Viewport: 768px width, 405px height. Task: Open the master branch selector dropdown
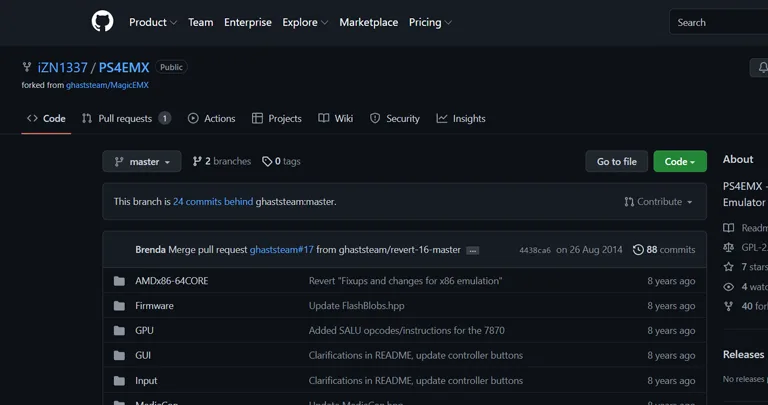click(142, 162)
